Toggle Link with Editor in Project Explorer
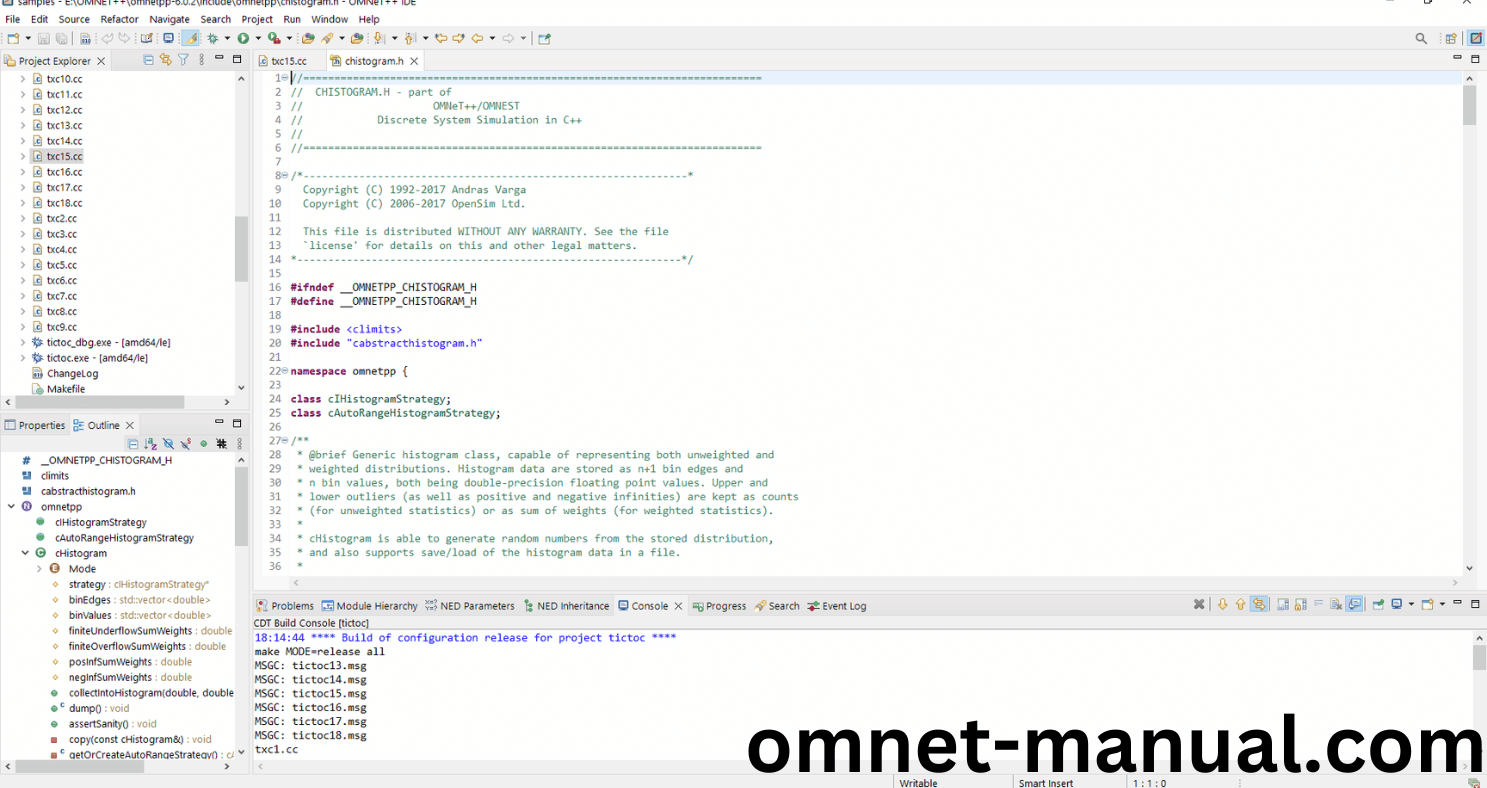Screen dimensions: 1487x788 [165, 60]
